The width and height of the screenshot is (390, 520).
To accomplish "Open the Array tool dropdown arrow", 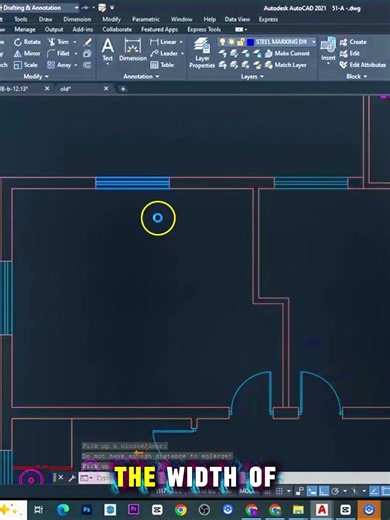I will 76,65.
